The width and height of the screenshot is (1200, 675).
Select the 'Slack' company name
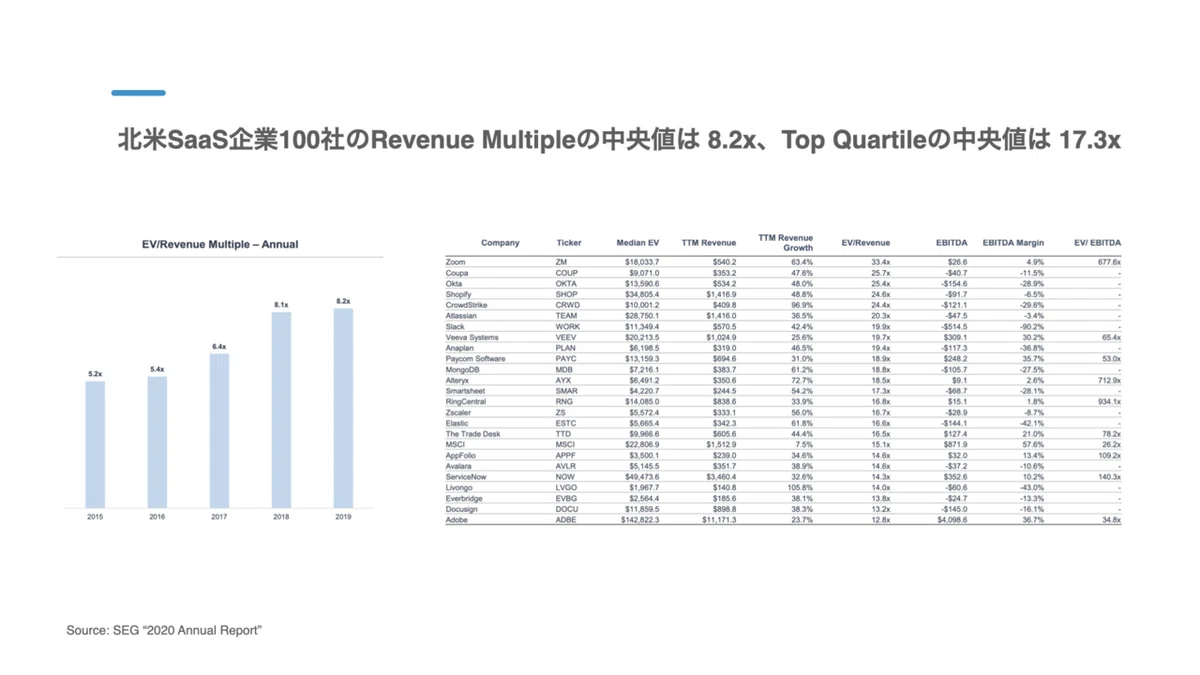tap(456, 327)
